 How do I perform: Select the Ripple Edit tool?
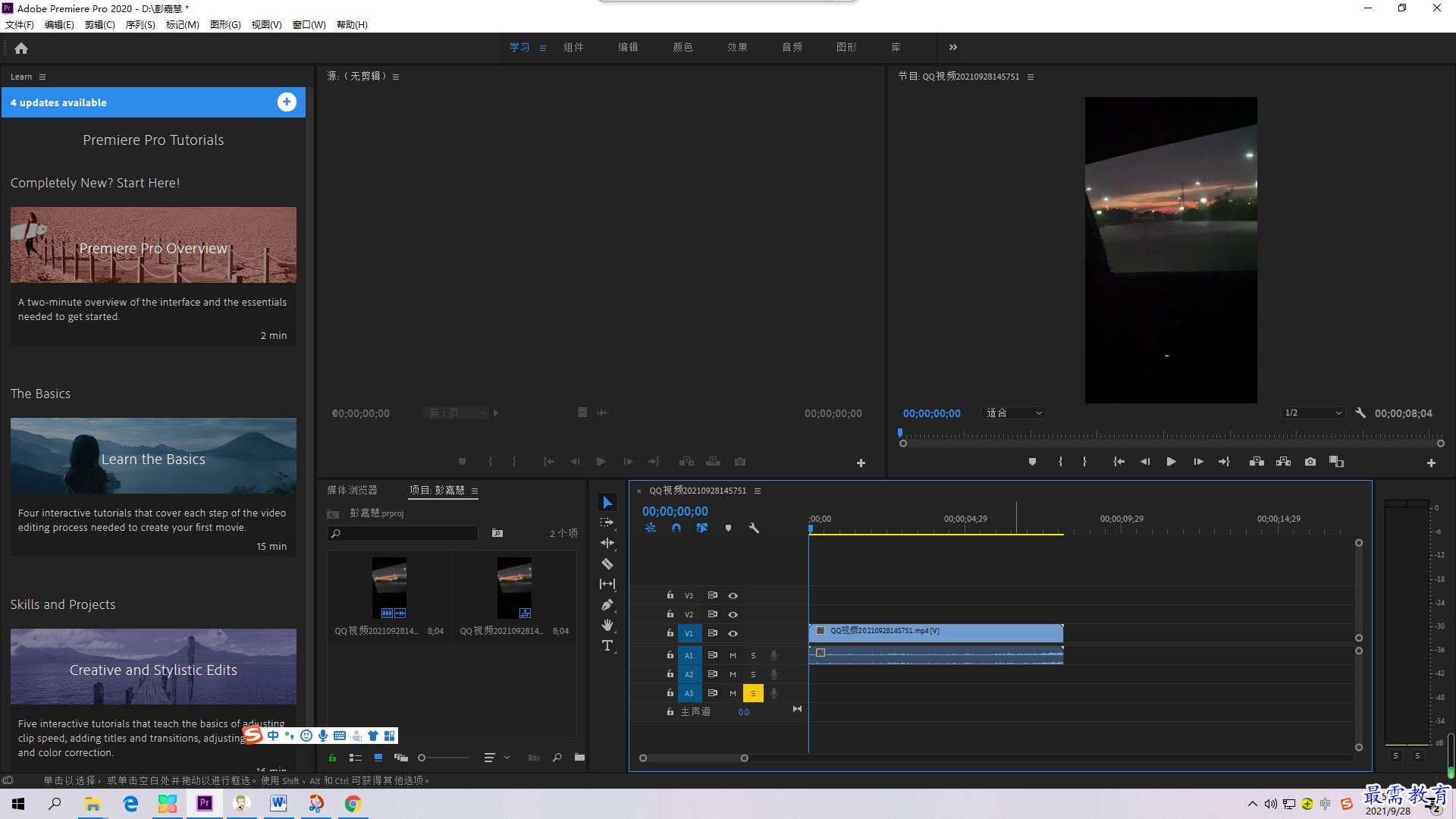tap(607, 543)
